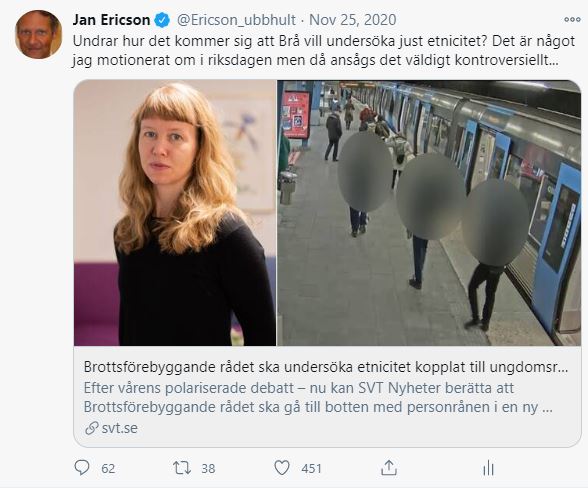The width and height of the screenshot is (588, 488).
Task: Click the blue verified badge
Action: coord(162,20)
